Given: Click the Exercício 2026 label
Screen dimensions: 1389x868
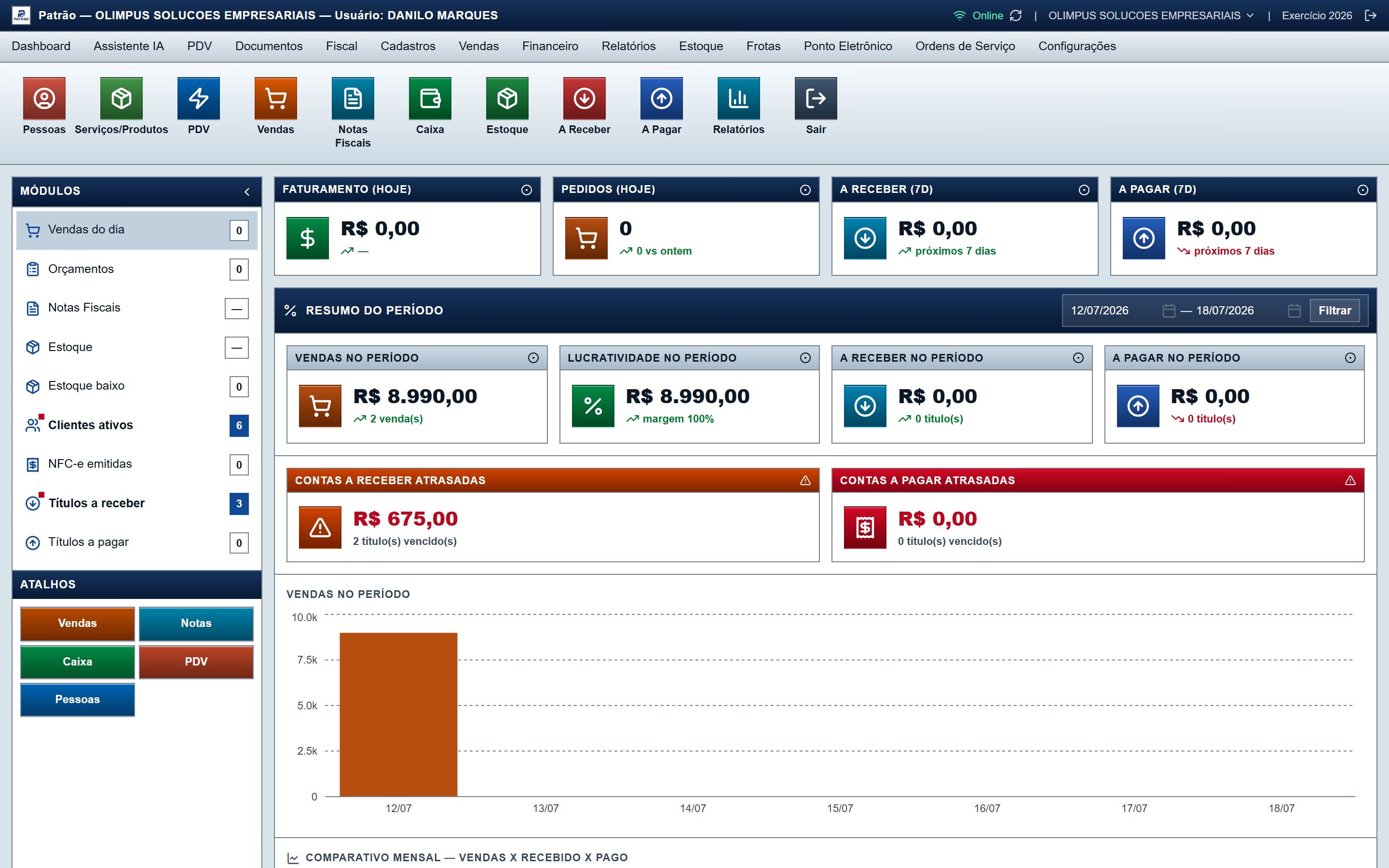Looking at the screenshot, I should 1317,15.
